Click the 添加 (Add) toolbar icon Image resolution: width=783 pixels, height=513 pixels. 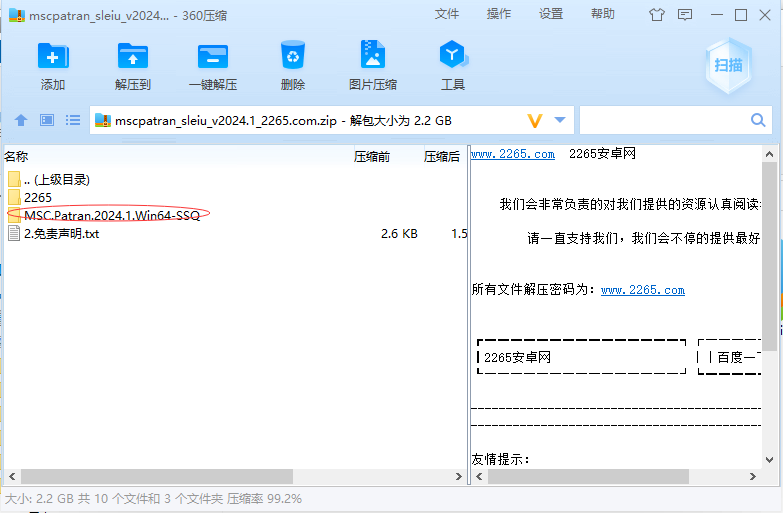53,55
